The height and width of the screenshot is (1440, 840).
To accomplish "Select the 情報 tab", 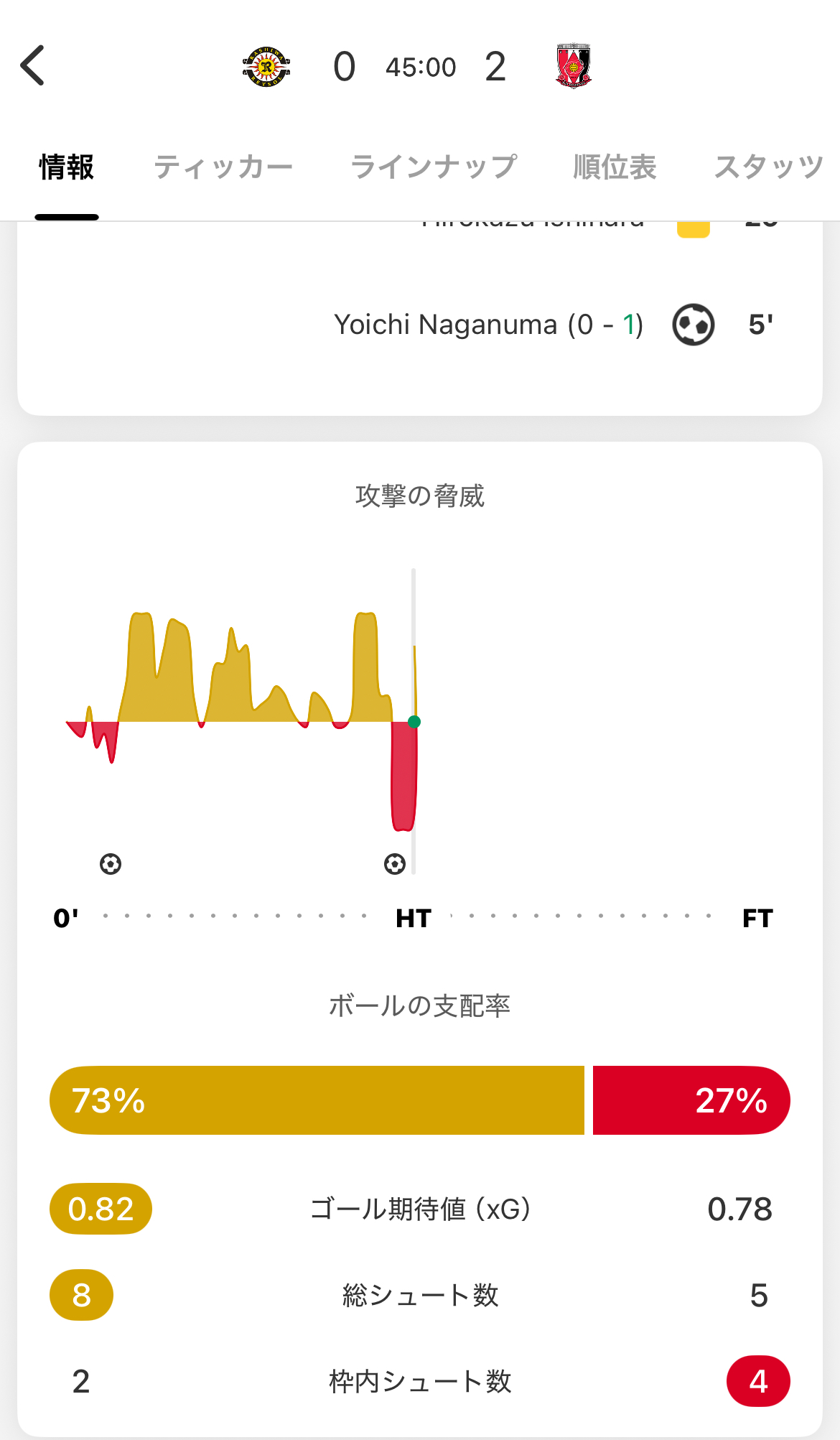I will point(66,167).
